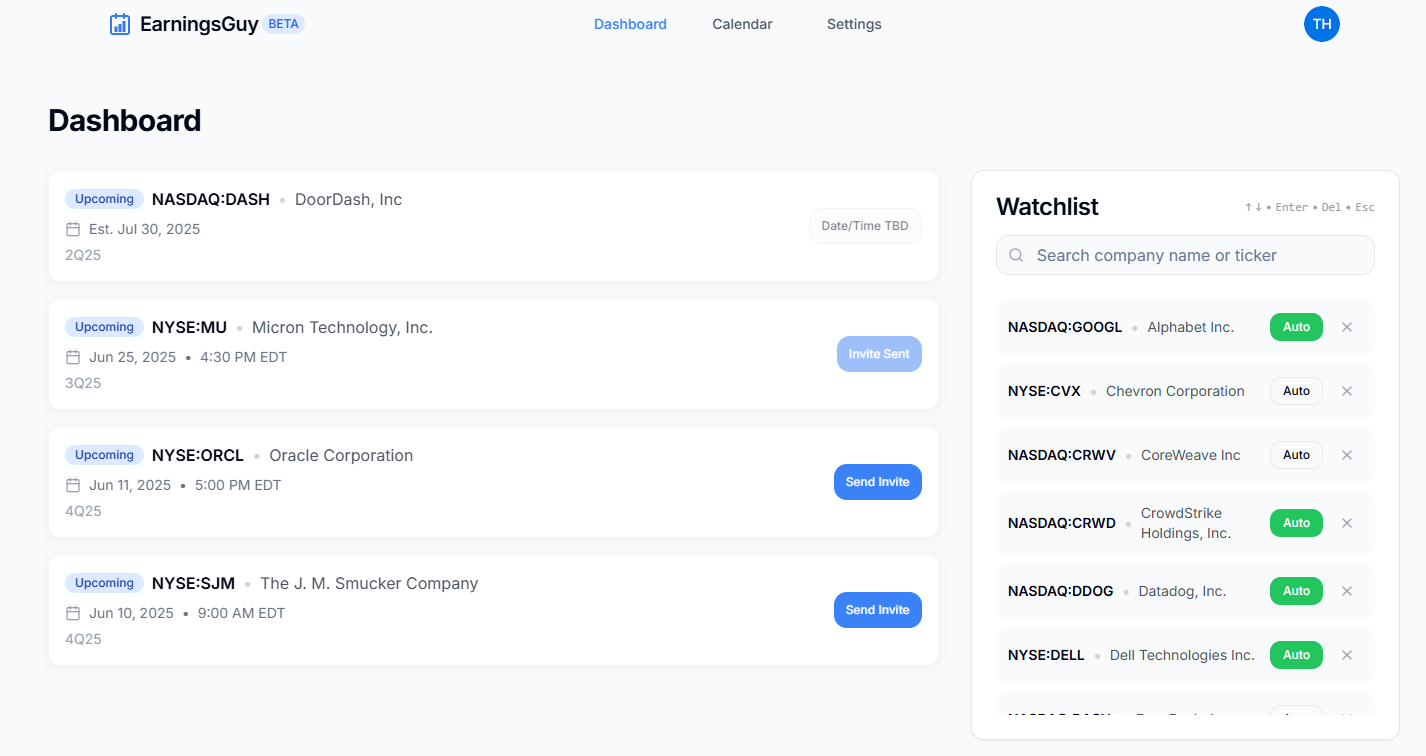The height and width of the screenshot is (756, 1426).
Task: Click calendar icon on the DoorDash card
Action: point(73,229)
